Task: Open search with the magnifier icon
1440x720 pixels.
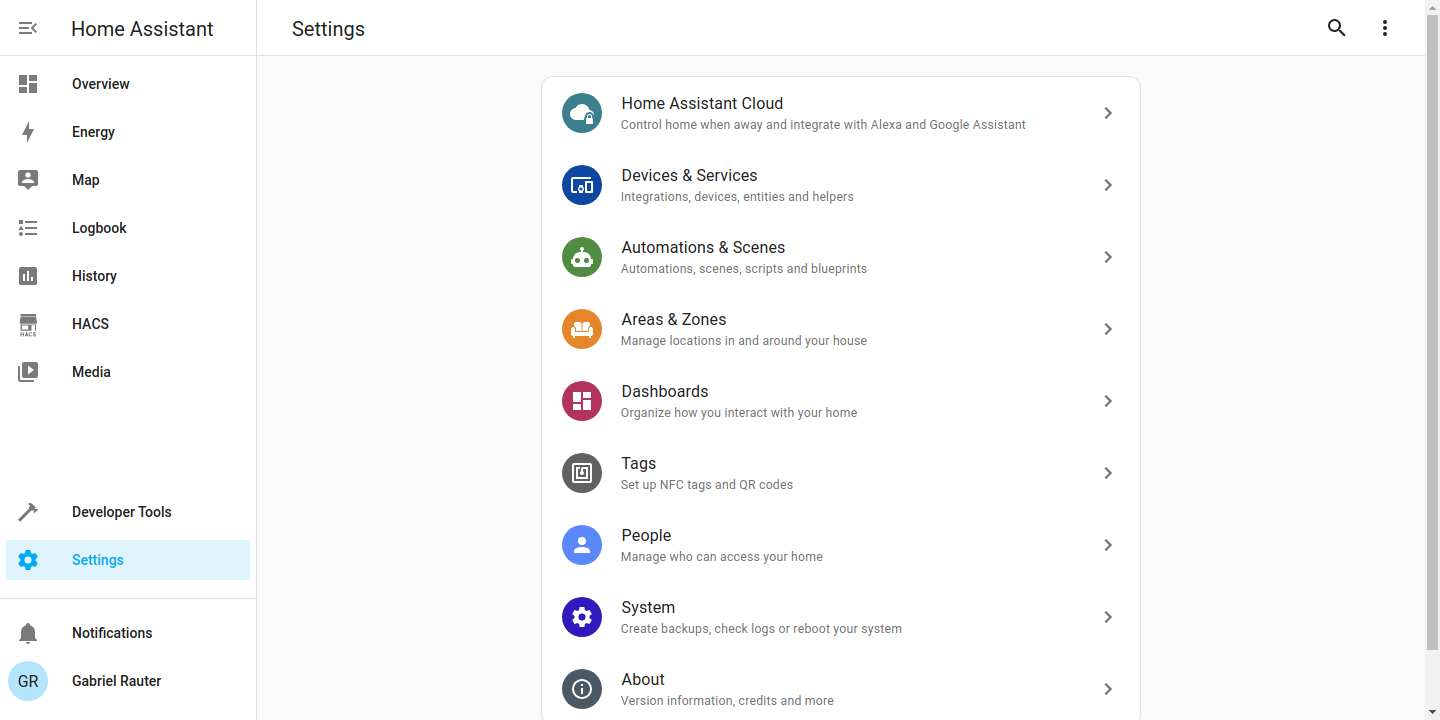Action: click(1337, 28)
